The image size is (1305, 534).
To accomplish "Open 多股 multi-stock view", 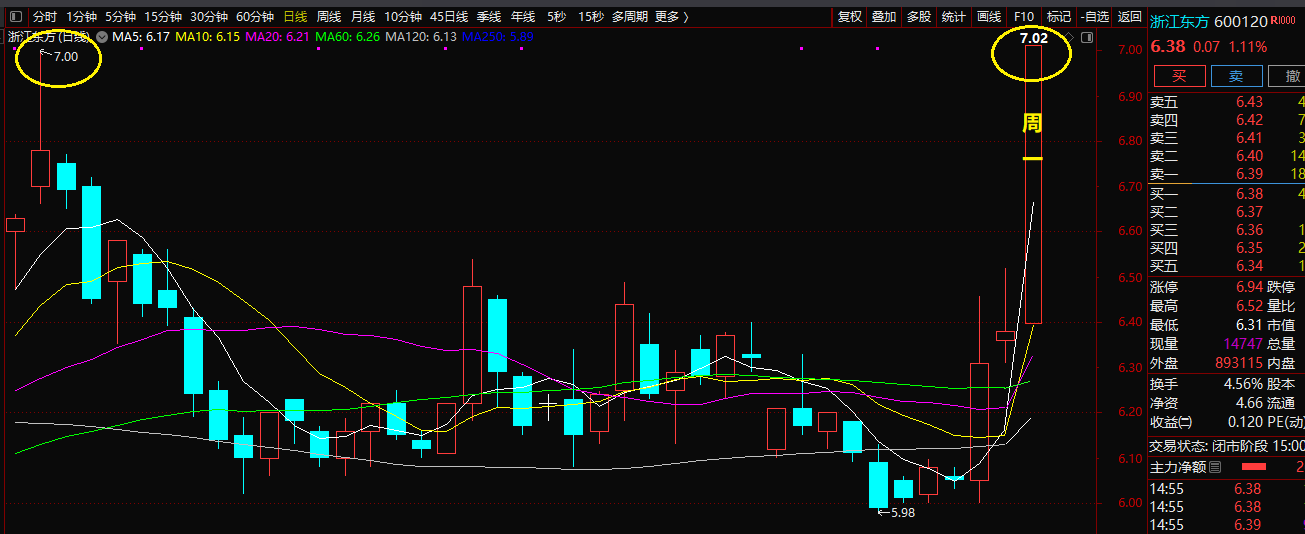I will click(x=919, y=17).
